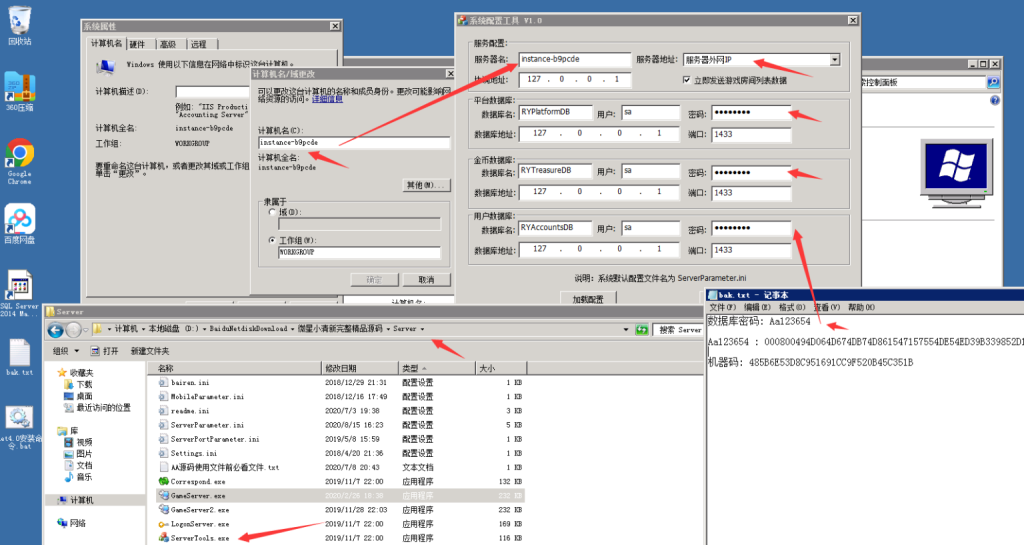The image size is (1024, 545).
Task: Select LogonServer.exe in the file list
Action: coord(200,524)
